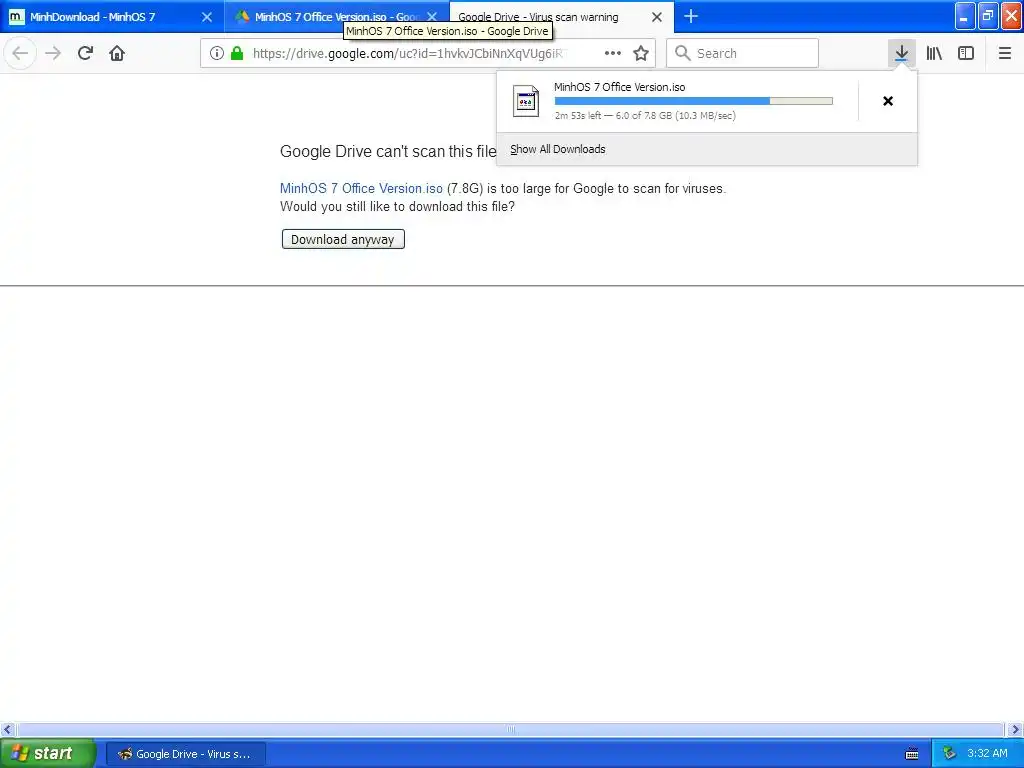This screenshot has height=768, width=1024.
Task: Close the MinhOS 7 Office Version.iso Drive tab
Action: click(432, 17)
